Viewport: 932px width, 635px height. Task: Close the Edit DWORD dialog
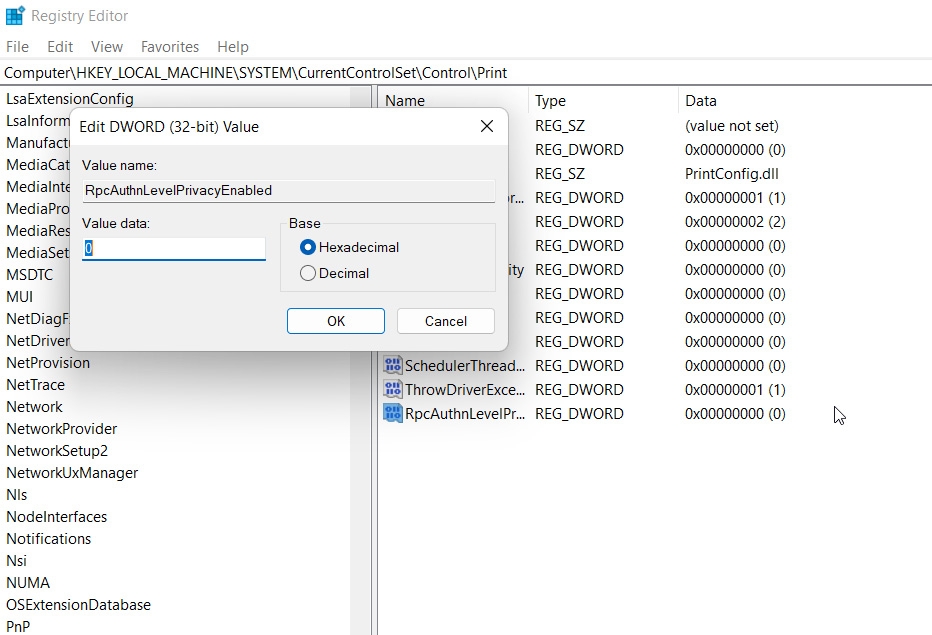(487, 126)
